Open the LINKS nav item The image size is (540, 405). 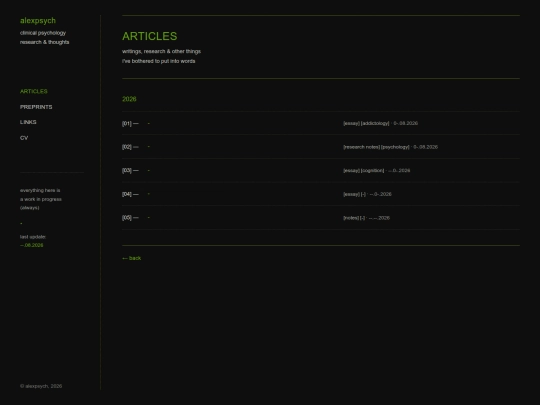point(28,122)
